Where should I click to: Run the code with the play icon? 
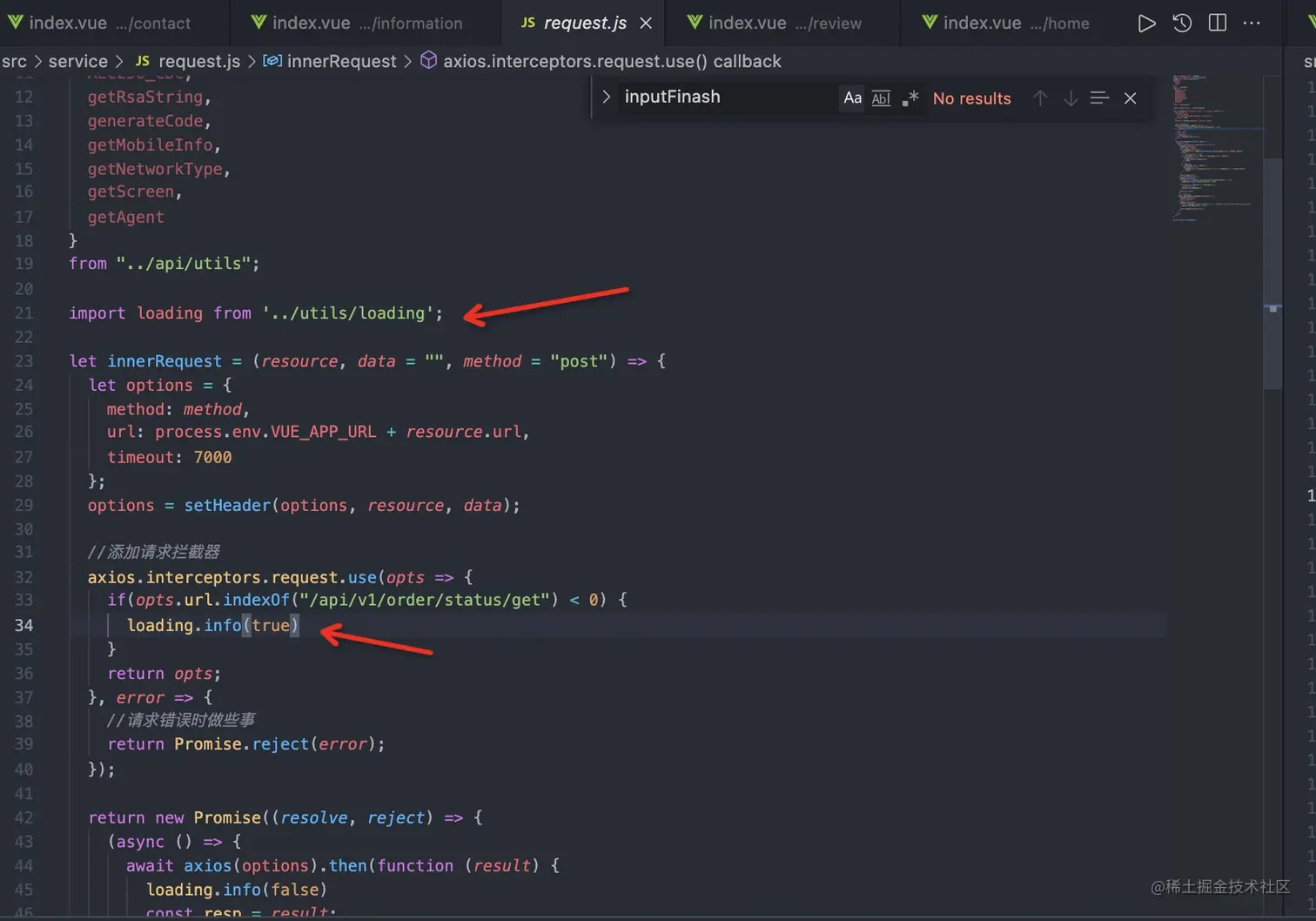click(1147, 24)
